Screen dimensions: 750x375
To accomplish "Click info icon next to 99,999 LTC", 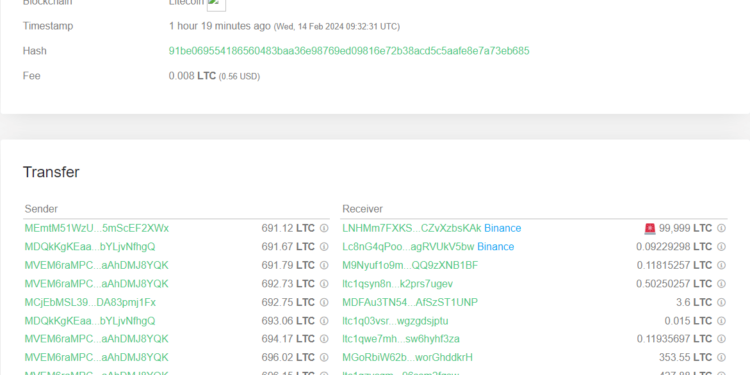I will tap(721, 228).
